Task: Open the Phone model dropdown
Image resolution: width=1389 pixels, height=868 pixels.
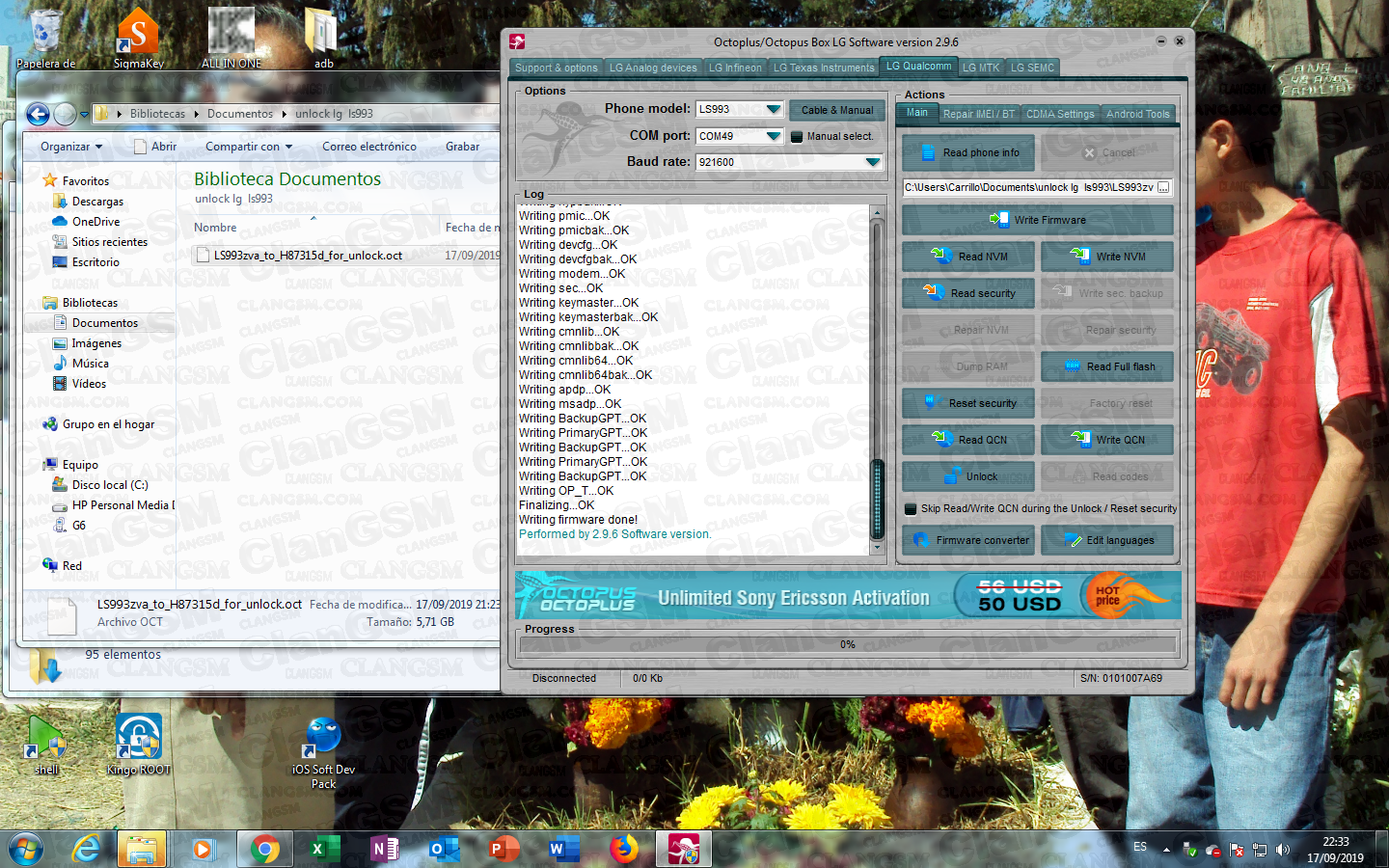Action: pos(774,109)
